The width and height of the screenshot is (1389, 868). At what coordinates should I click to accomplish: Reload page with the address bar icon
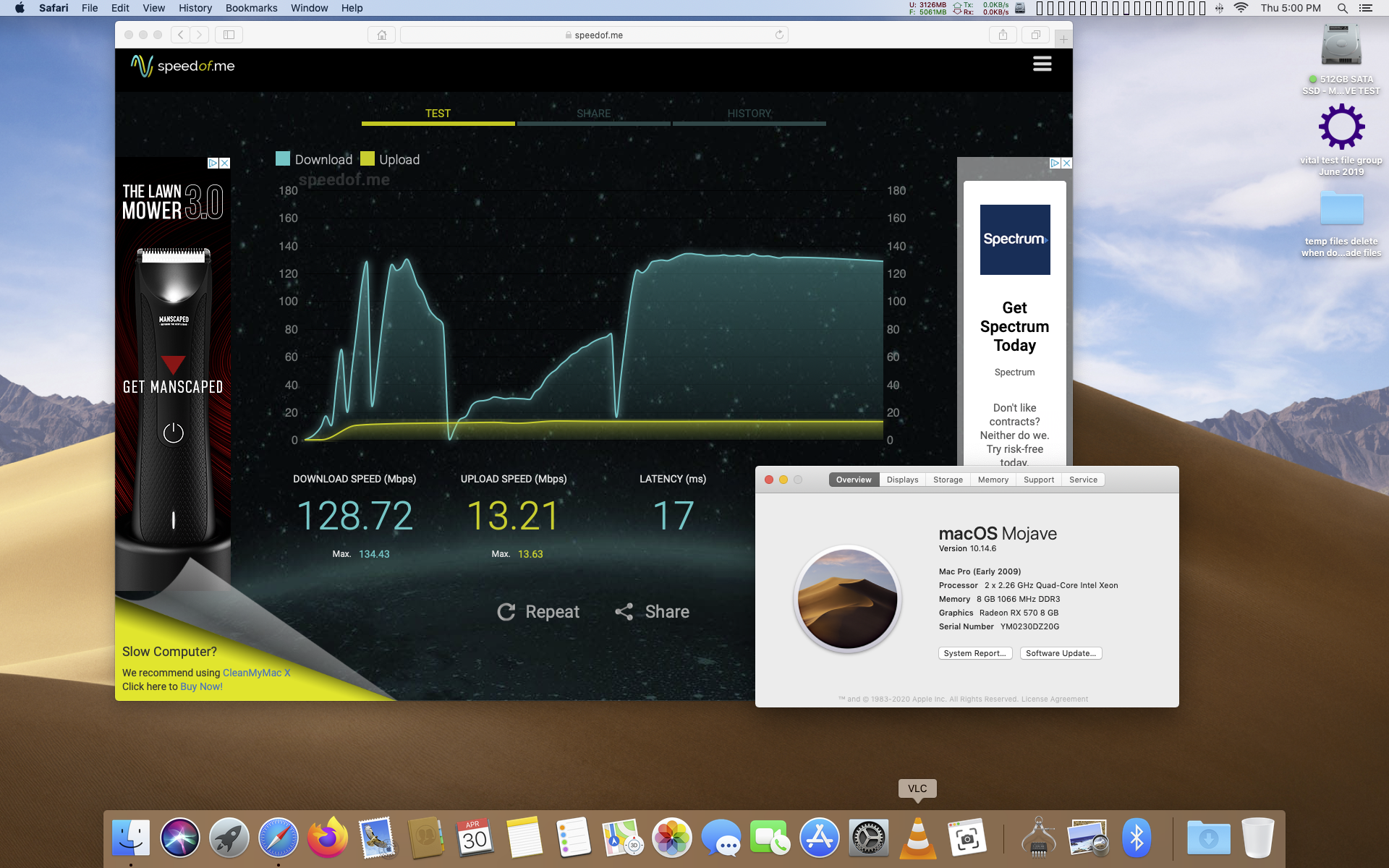tap(779, 35)
